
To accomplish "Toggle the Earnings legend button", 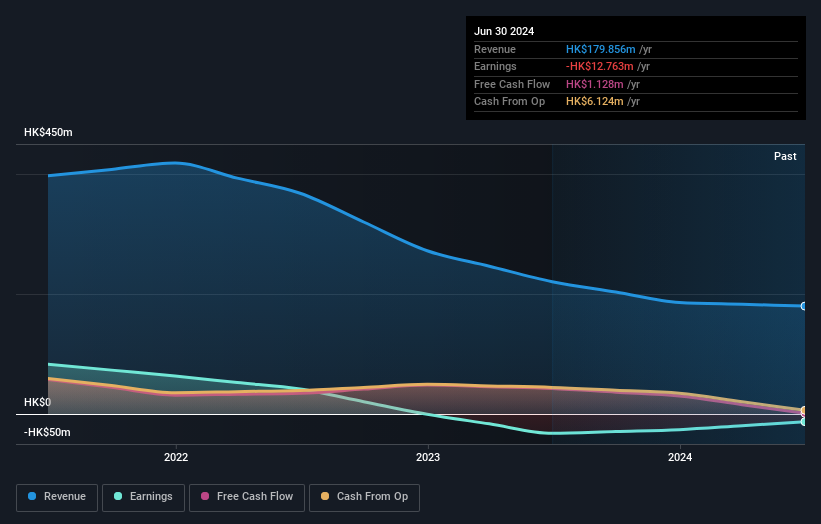I will 143,497.
